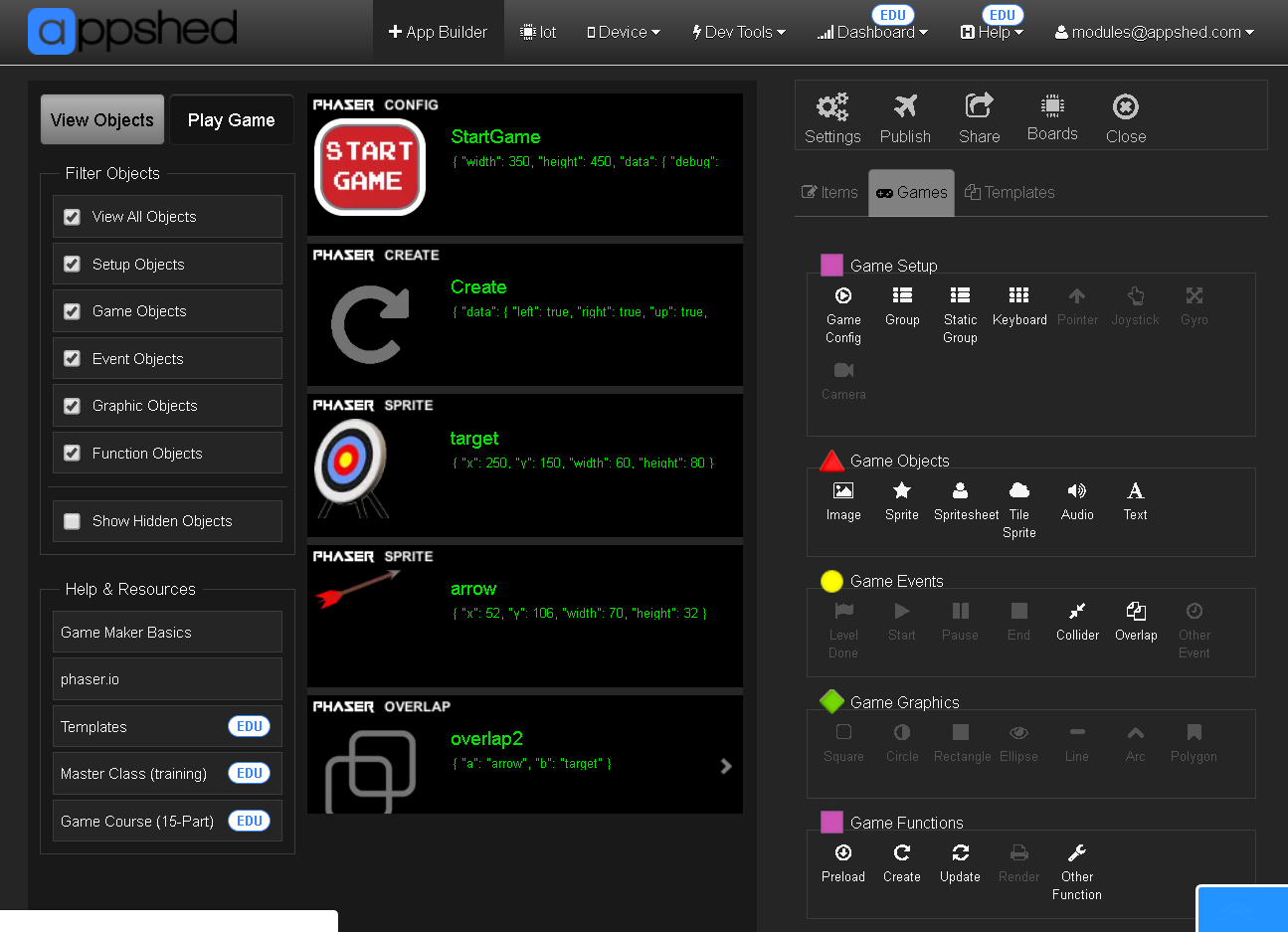1288x932 pixels.
Task: Add an Audio game object
Action: tap(1077, 501)
